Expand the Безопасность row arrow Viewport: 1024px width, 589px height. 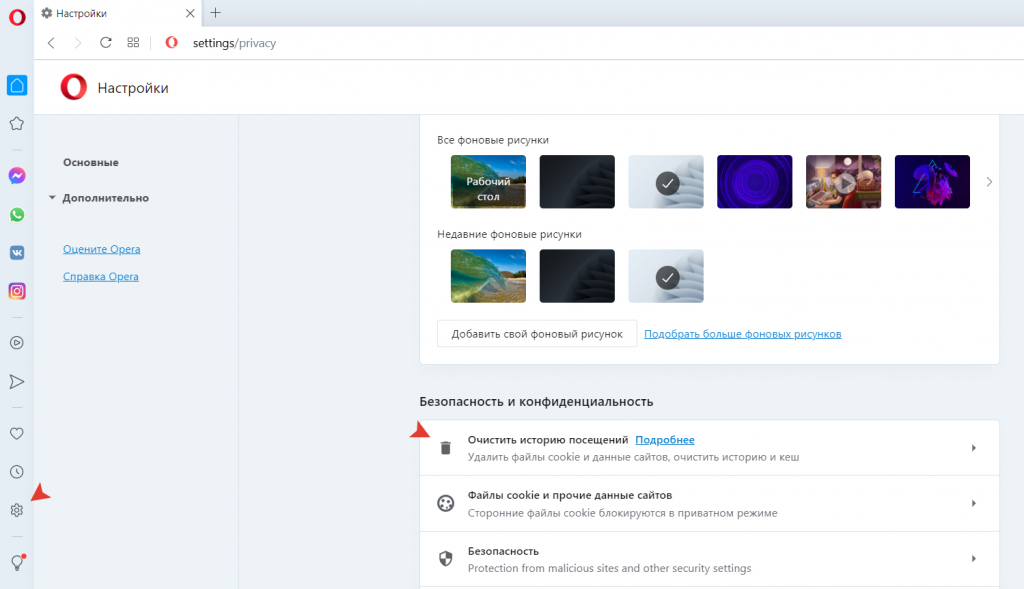coord(974,559)
